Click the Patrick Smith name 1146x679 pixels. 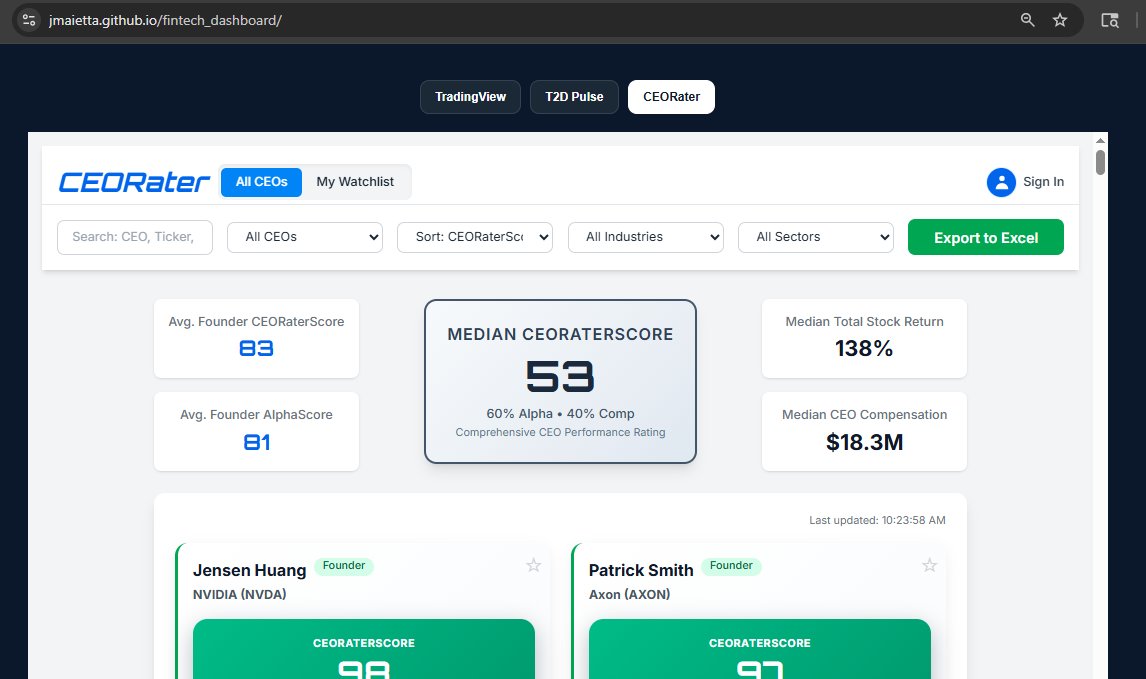[x=641, y=570]
